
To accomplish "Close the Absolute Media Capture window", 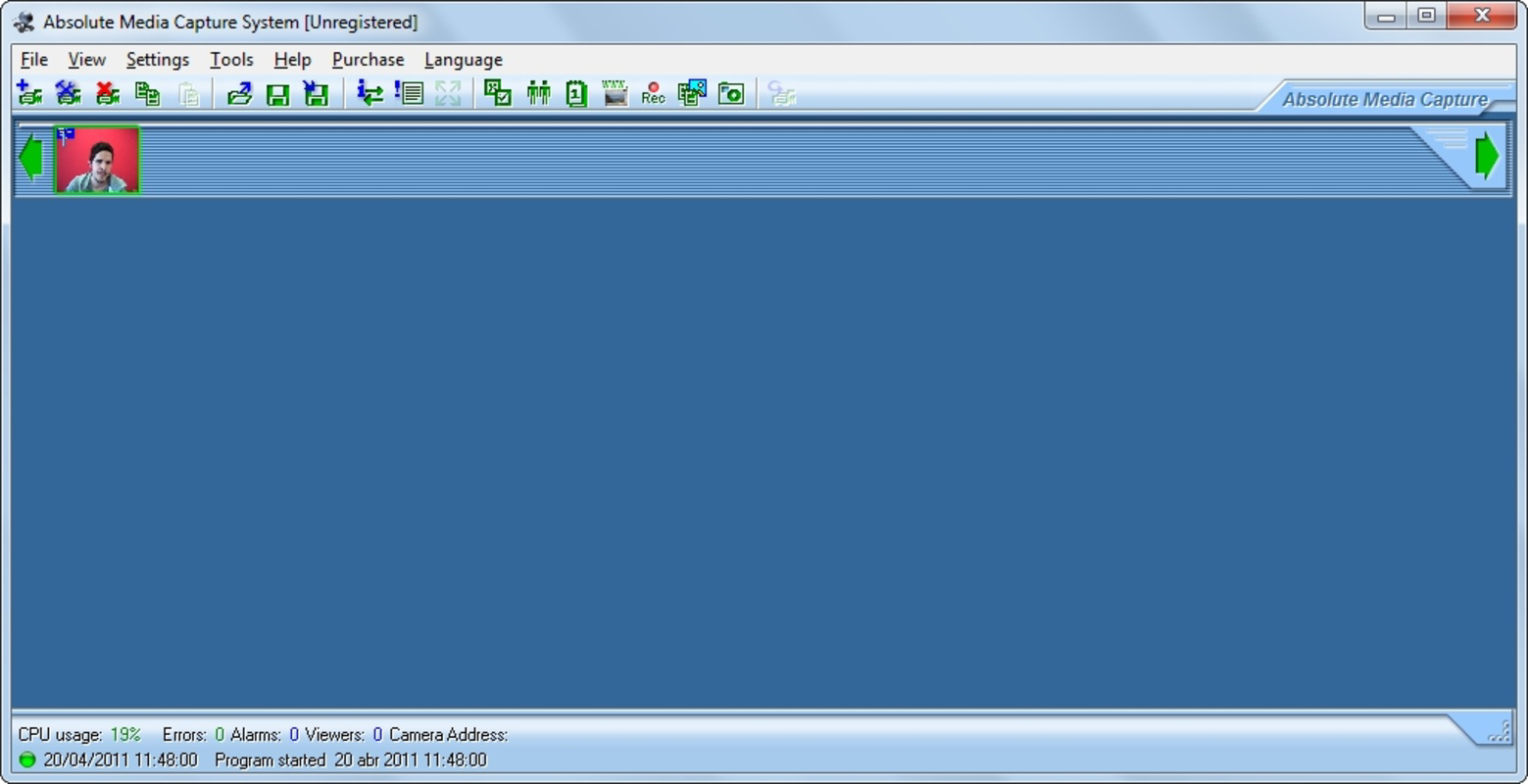I will pos(1482,16).
